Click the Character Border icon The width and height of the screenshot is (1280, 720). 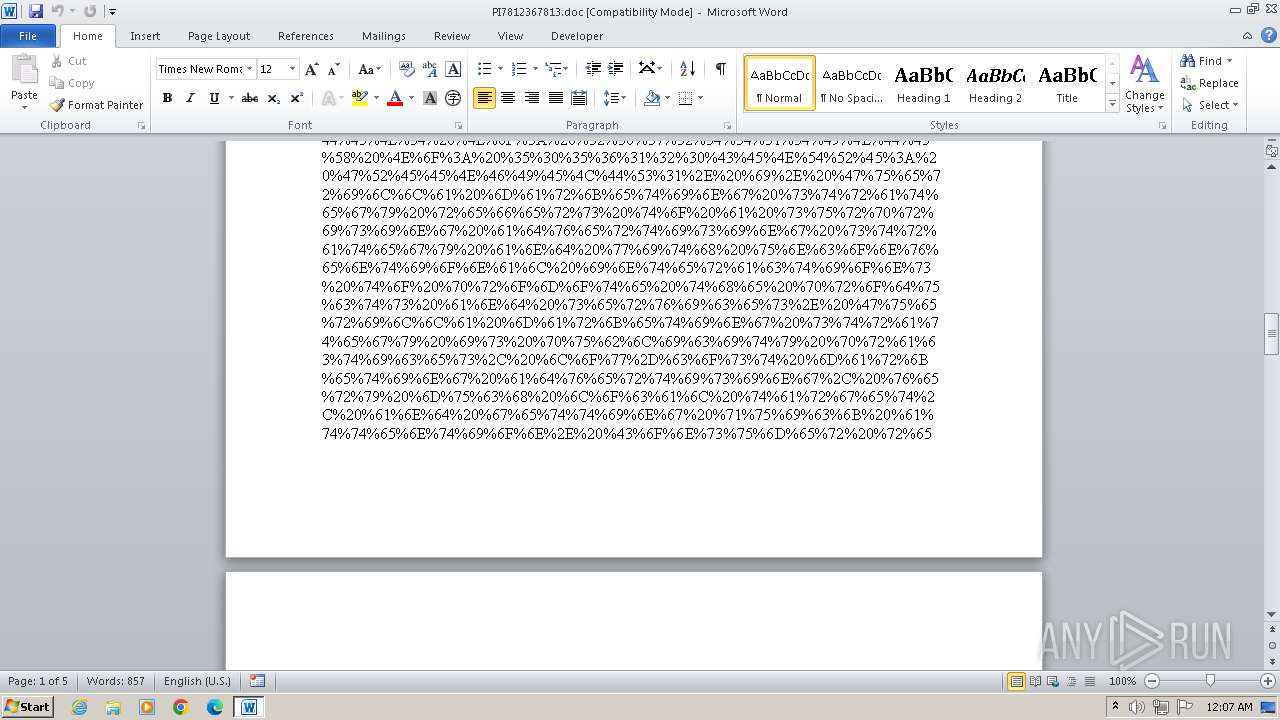pyautogui.click(x=453, y=69)
